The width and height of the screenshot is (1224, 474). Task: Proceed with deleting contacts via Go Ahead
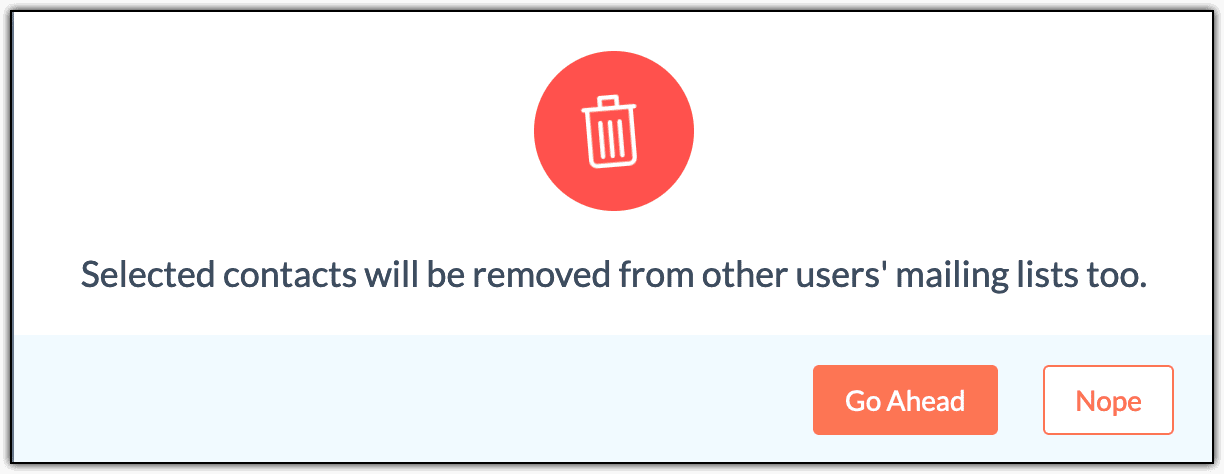click(x=905, y=400)
